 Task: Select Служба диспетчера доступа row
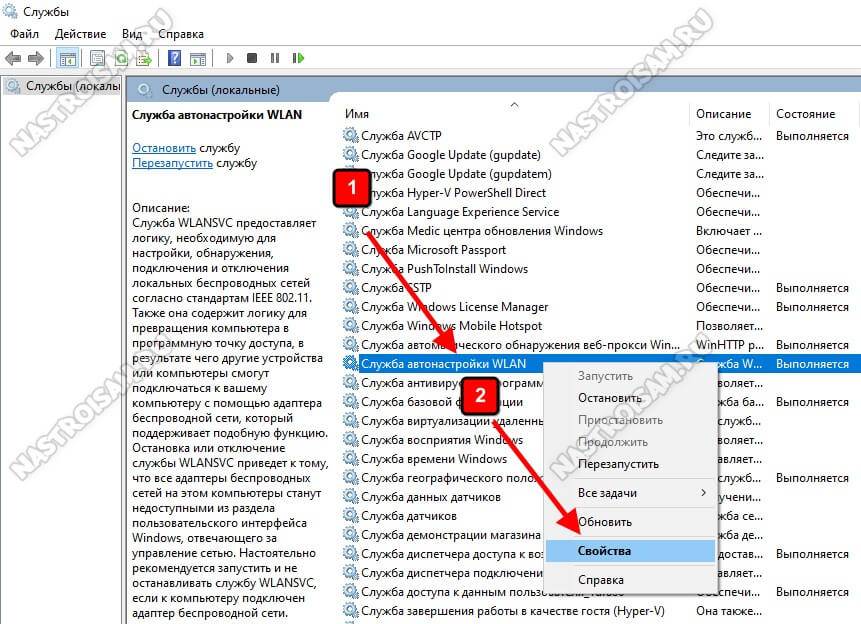(451, 554)
